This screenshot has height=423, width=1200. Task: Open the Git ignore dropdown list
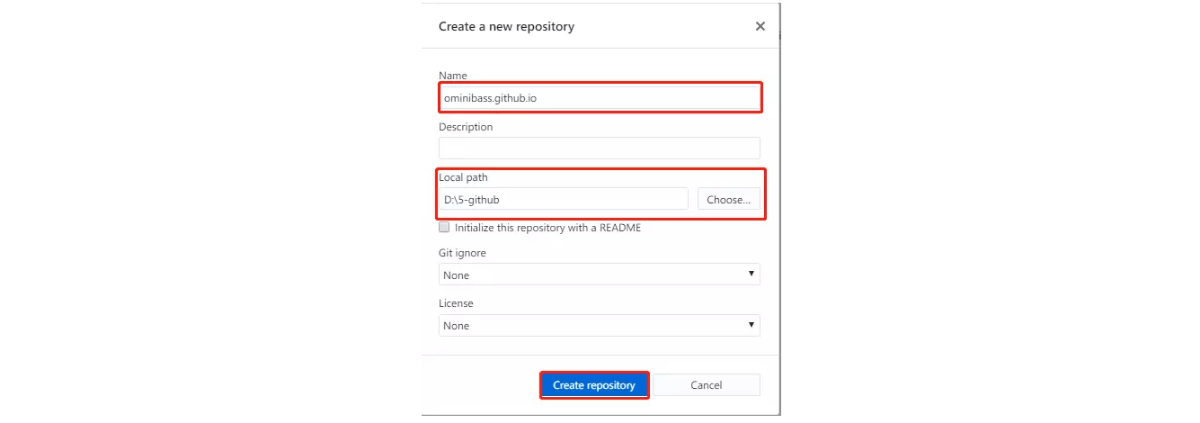(x=599, y=274)
